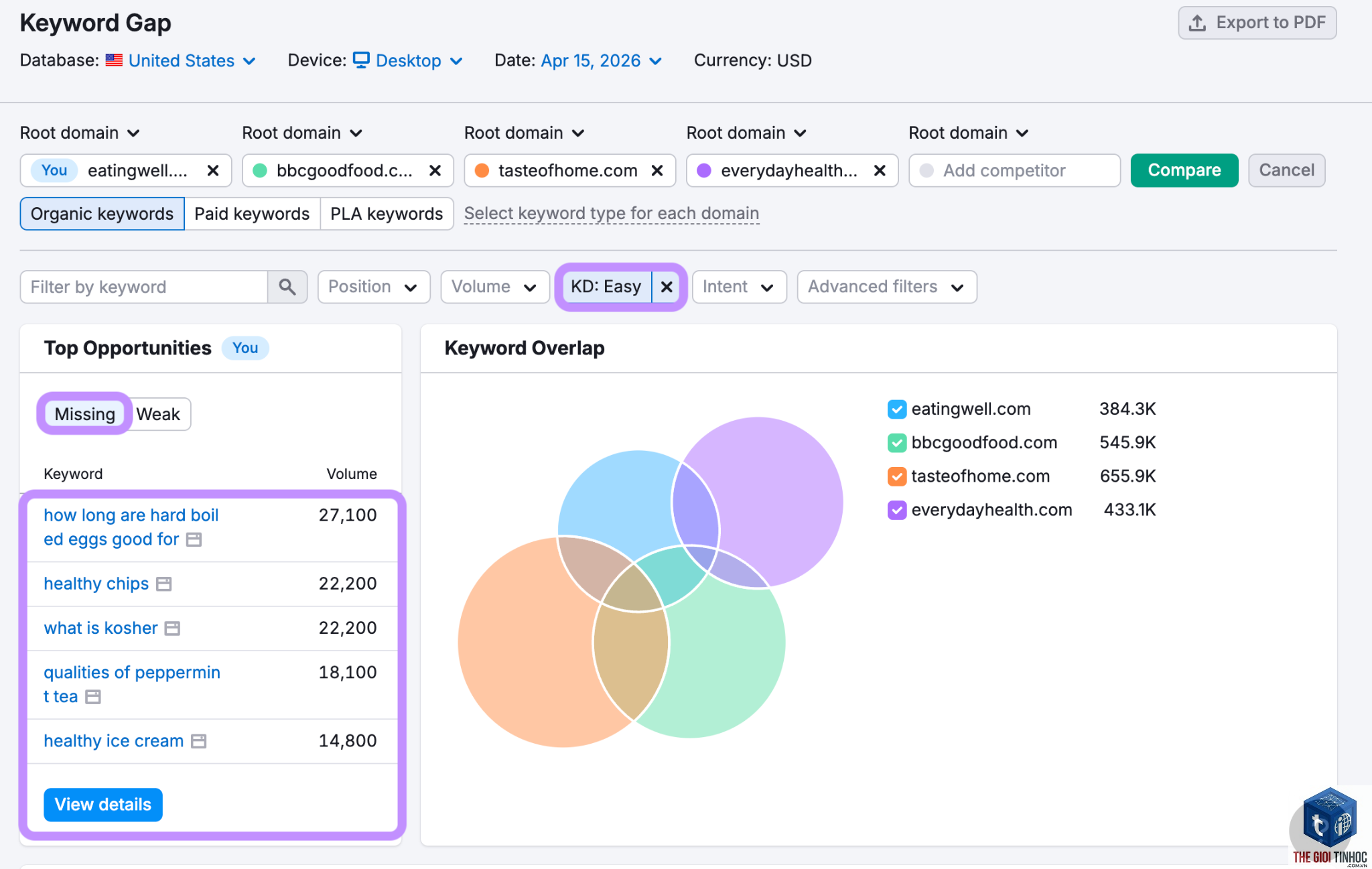This screenshot has height=869, width=1372.
Task: Open the Intent filter dropdown
Action: pyautogui.click(x=739, y=287)
